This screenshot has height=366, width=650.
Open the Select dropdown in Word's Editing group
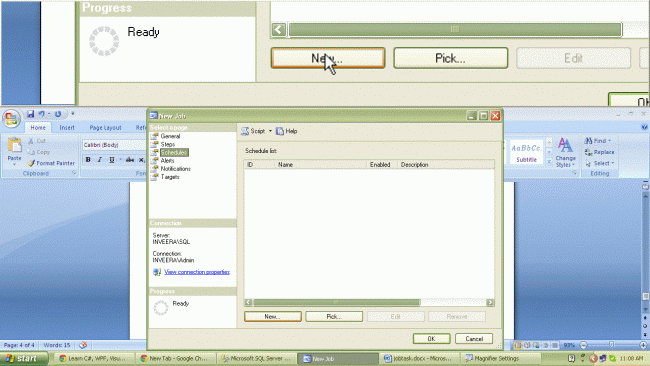pyautogui.click(x=599, y=163)
